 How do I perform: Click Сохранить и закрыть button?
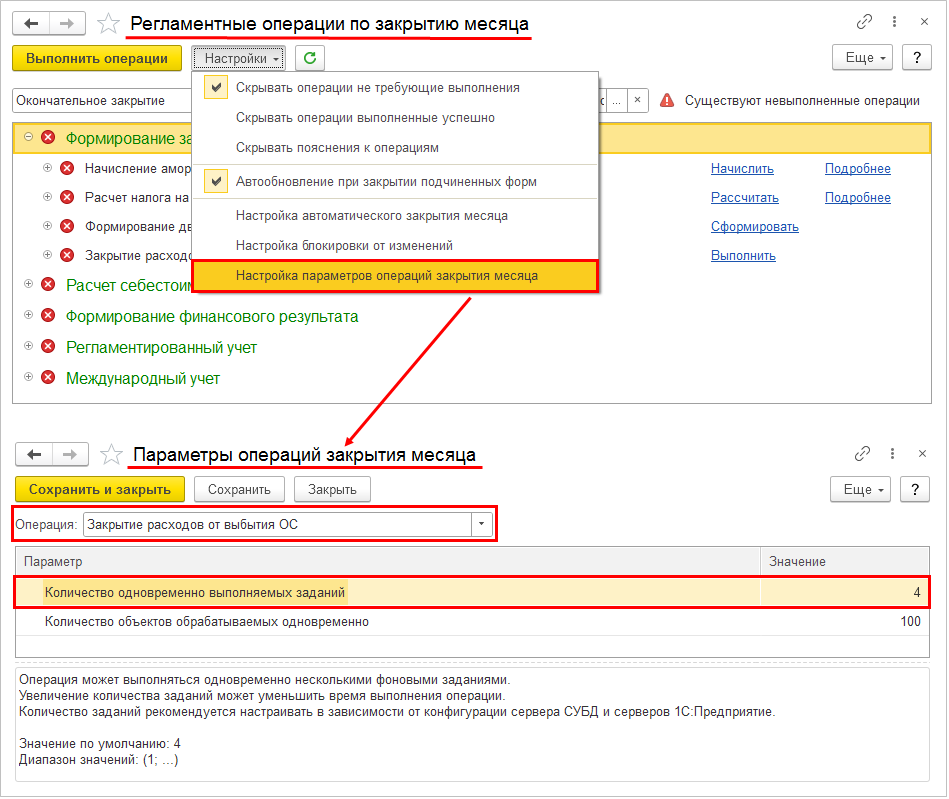tap(100, 489)
